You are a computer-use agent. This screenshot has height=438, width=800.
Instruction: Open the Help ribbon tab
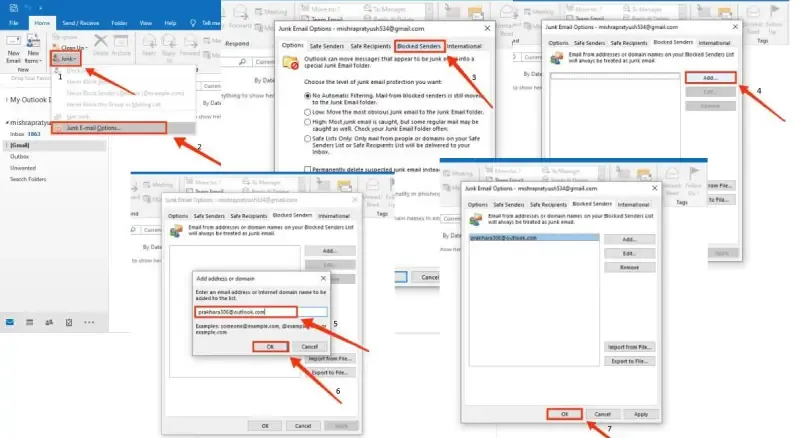point(170,23)
